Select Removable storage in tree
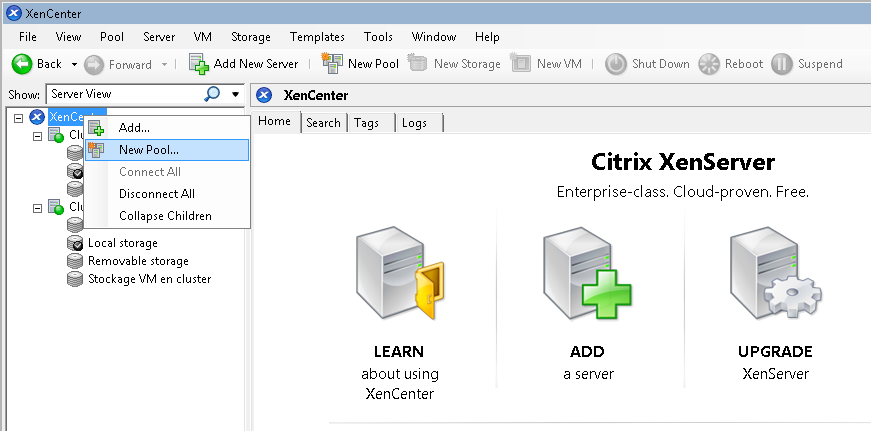This screenshot has width=871, height=431. click(x=137, y=261)
